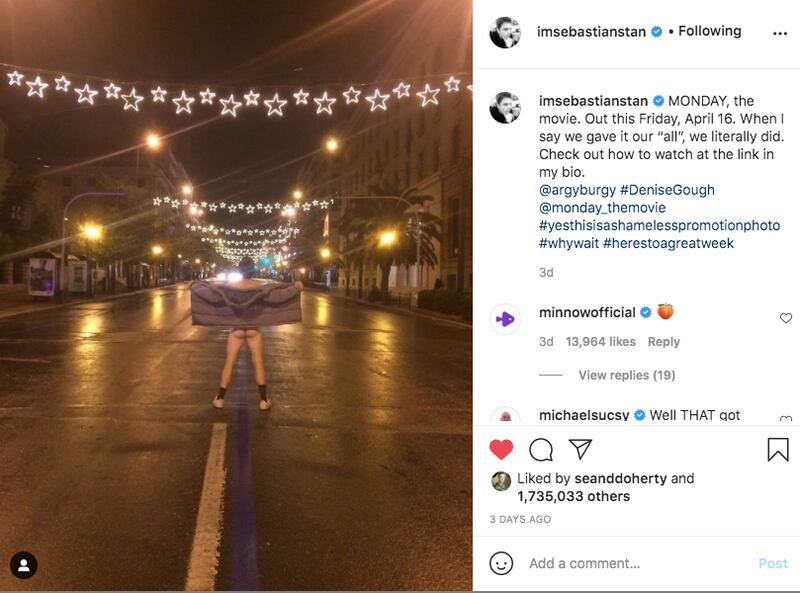Click seanddoherty liker avatar
800x593 pixels.
pos(501,481)
